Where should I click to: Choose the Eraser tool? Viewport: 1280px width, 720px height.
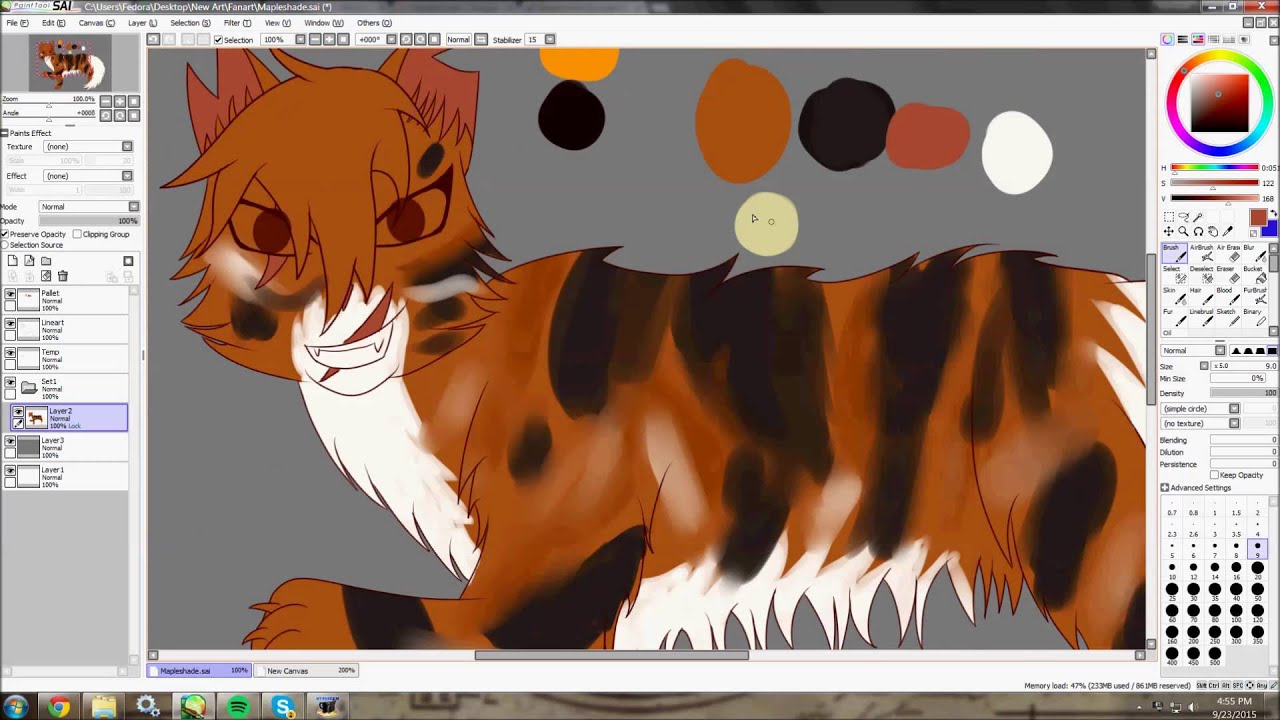(x=1228, y=275)
